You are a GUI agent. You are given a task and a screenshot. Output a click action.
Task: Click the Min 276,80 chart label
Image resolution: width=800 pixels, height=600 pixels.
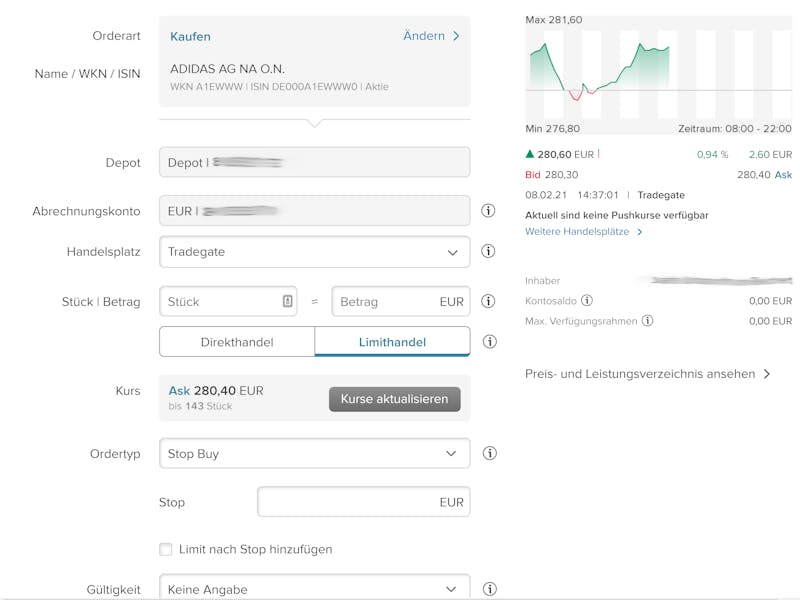coord(553,129)
